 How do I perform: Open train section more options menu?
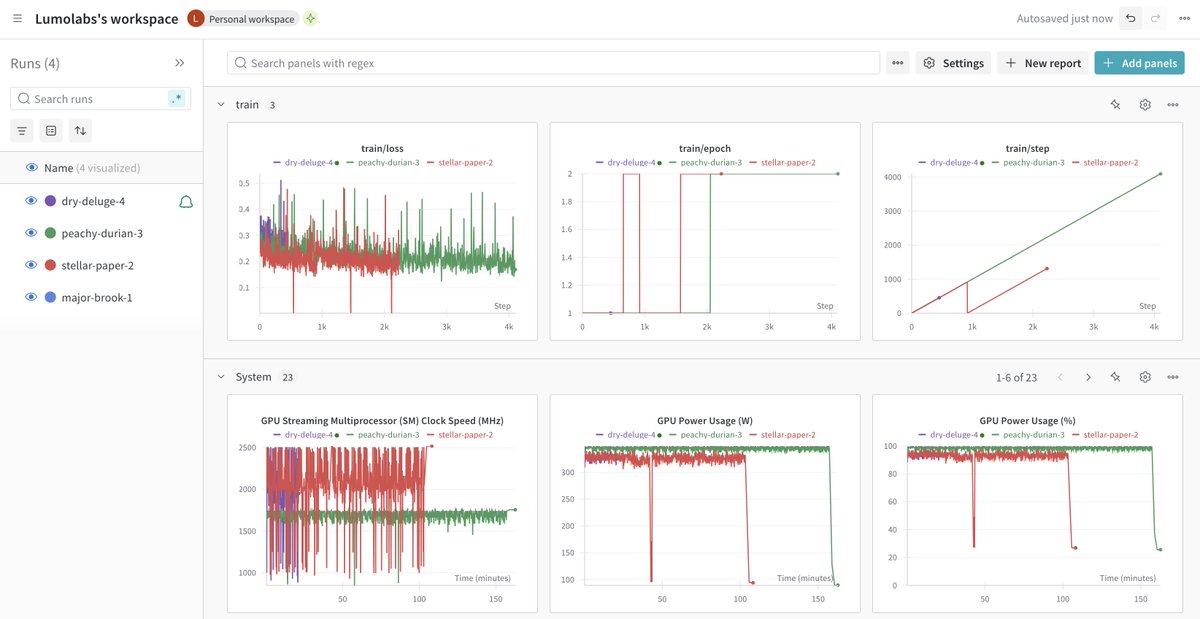tap(1173, 104)
